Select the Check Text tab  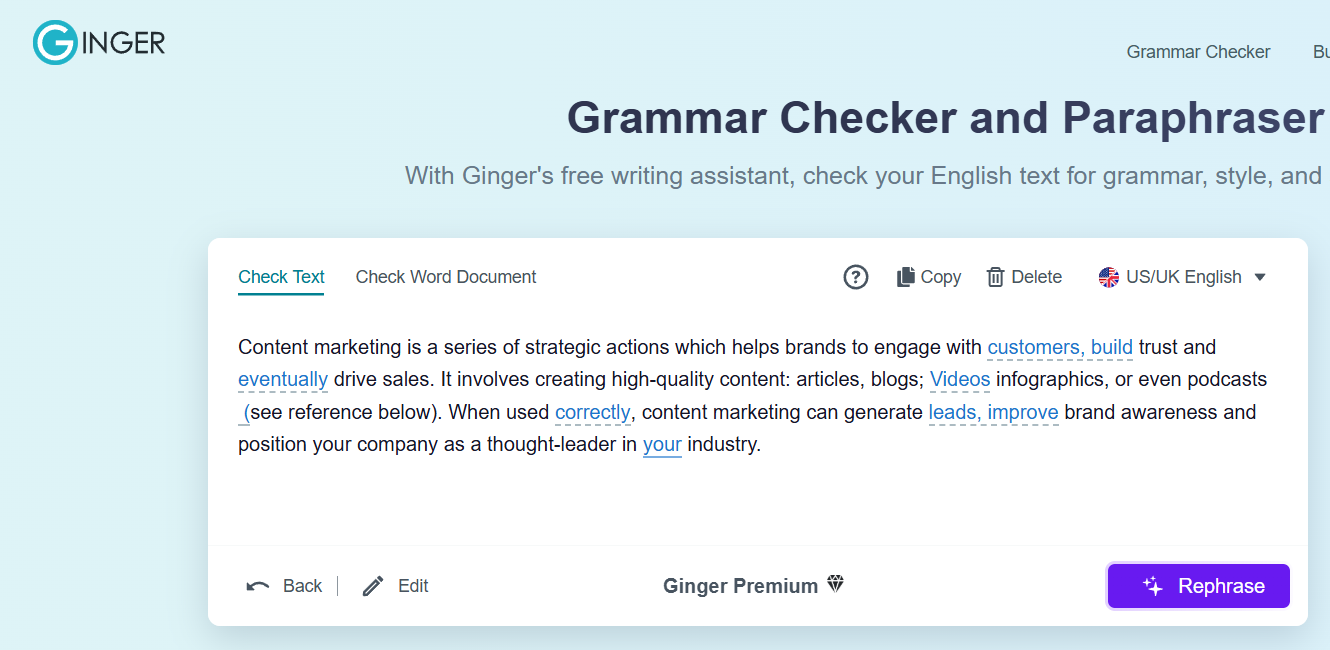tap(281, 277)
